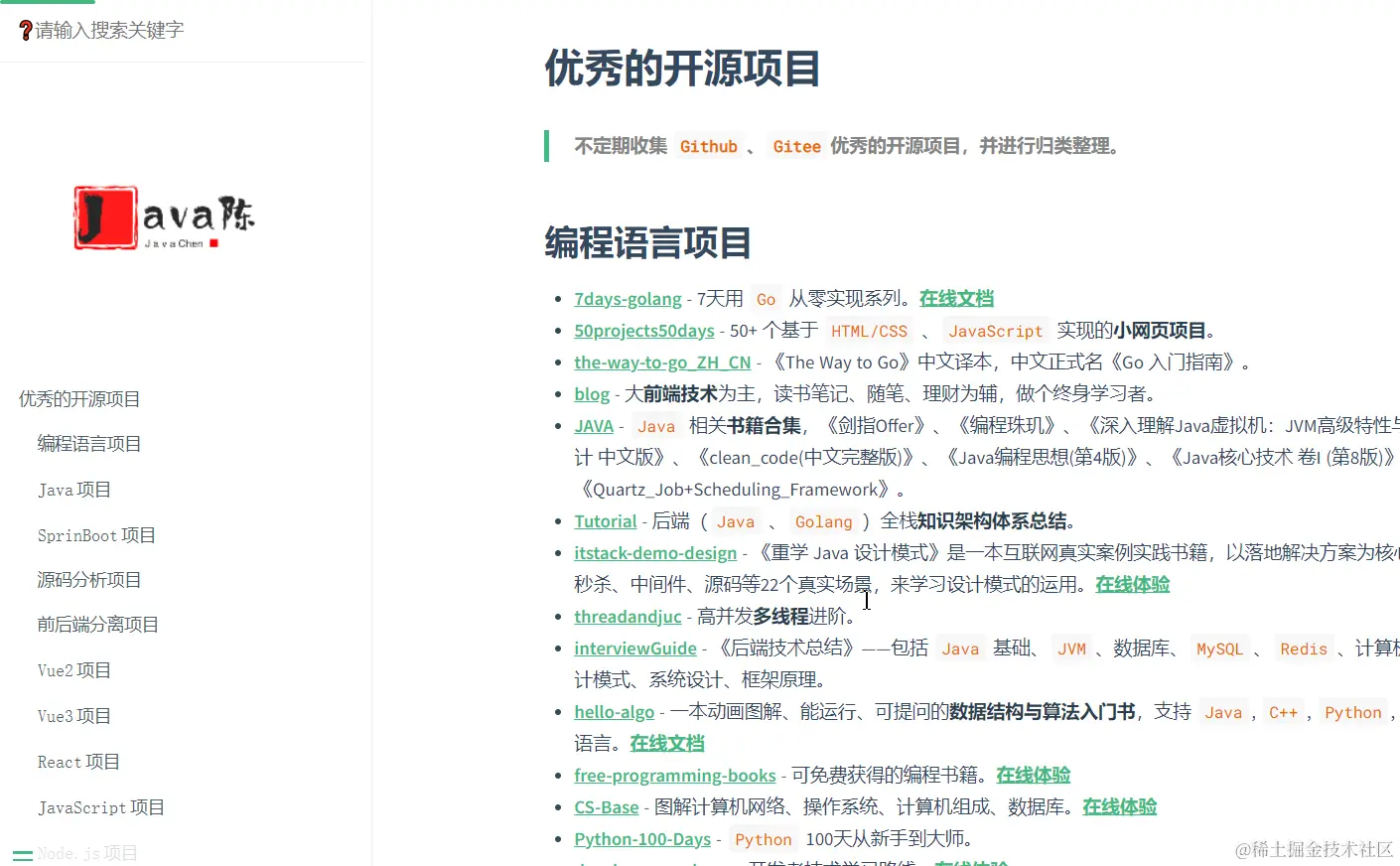Open the CS-Base link
Screen dimensions: 1400x866
pos(607,807)
